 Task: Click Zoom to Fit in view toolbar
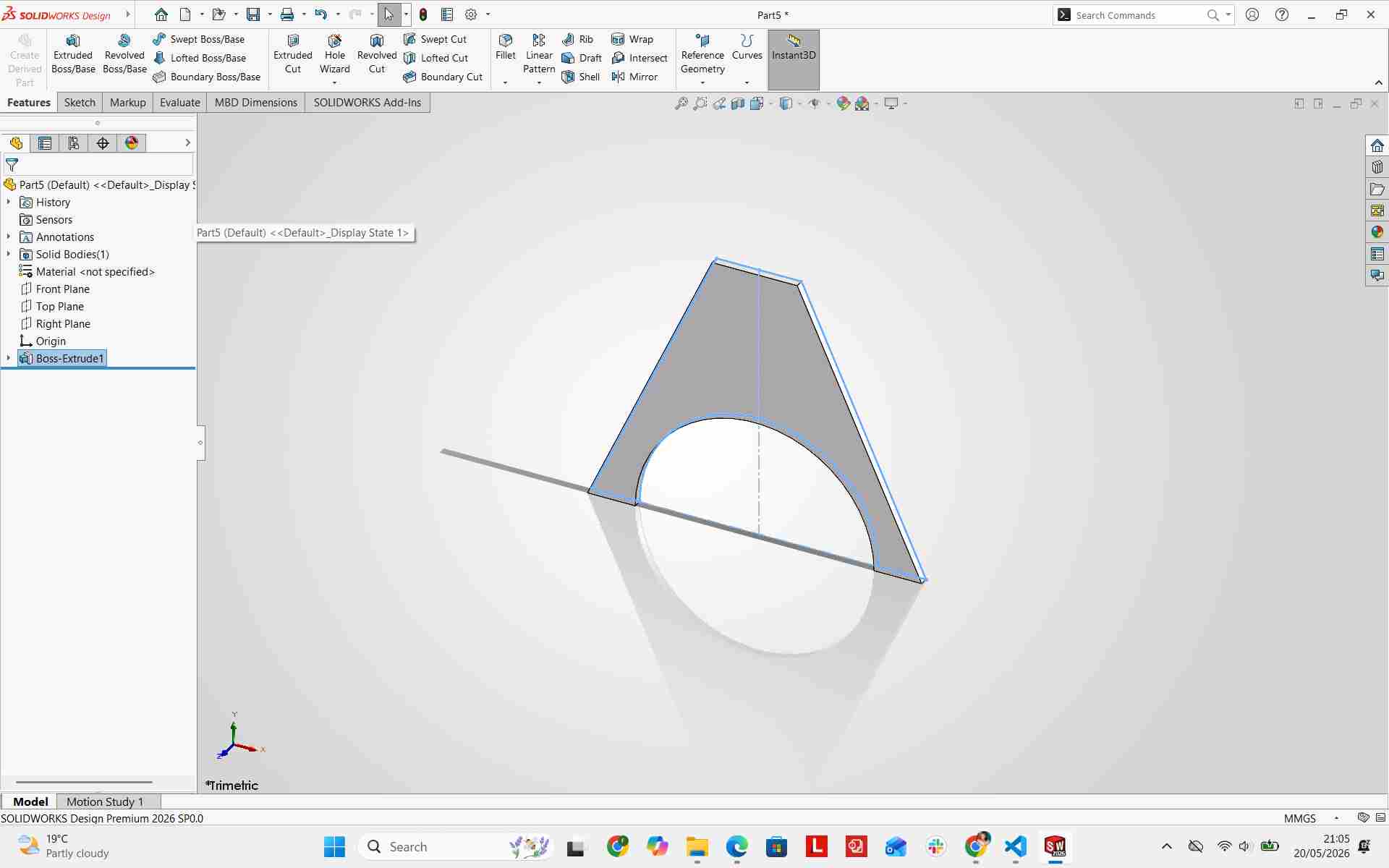(x=681, y=103)
